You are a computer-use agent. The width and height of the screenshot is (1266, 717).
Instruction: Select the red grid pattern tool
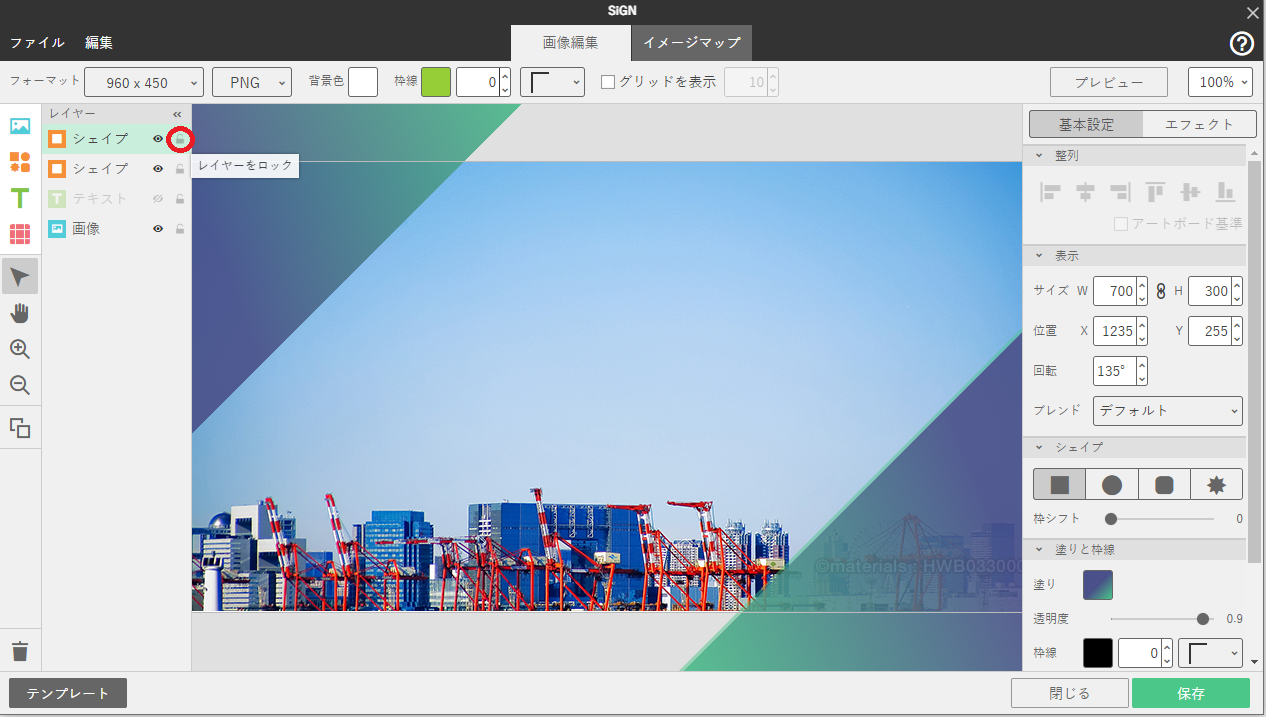20,234
